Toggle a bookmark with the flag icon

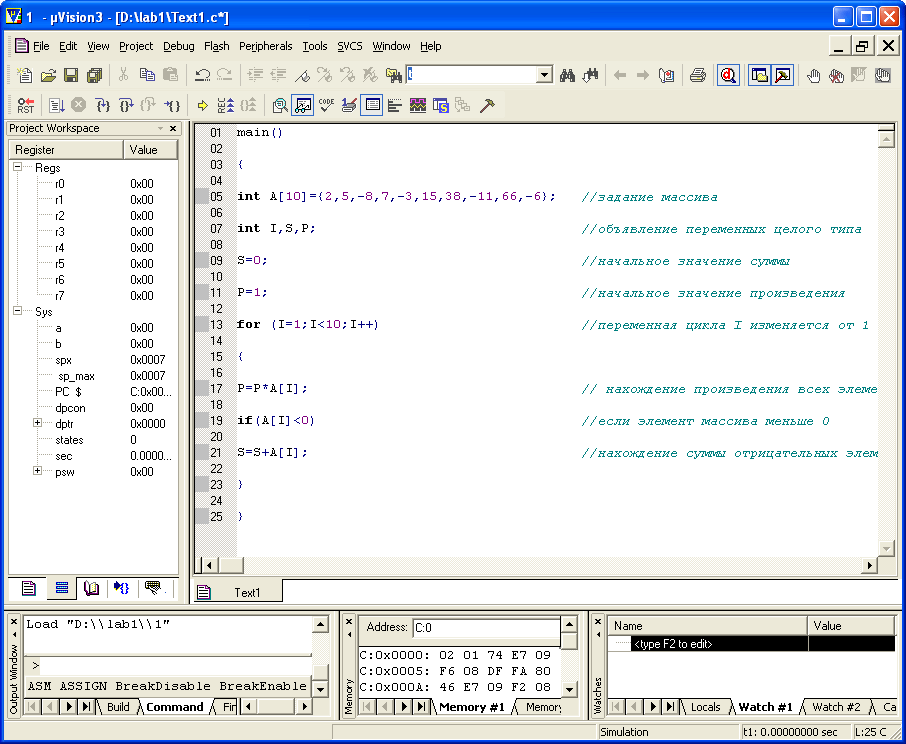[x=302, y=75]
